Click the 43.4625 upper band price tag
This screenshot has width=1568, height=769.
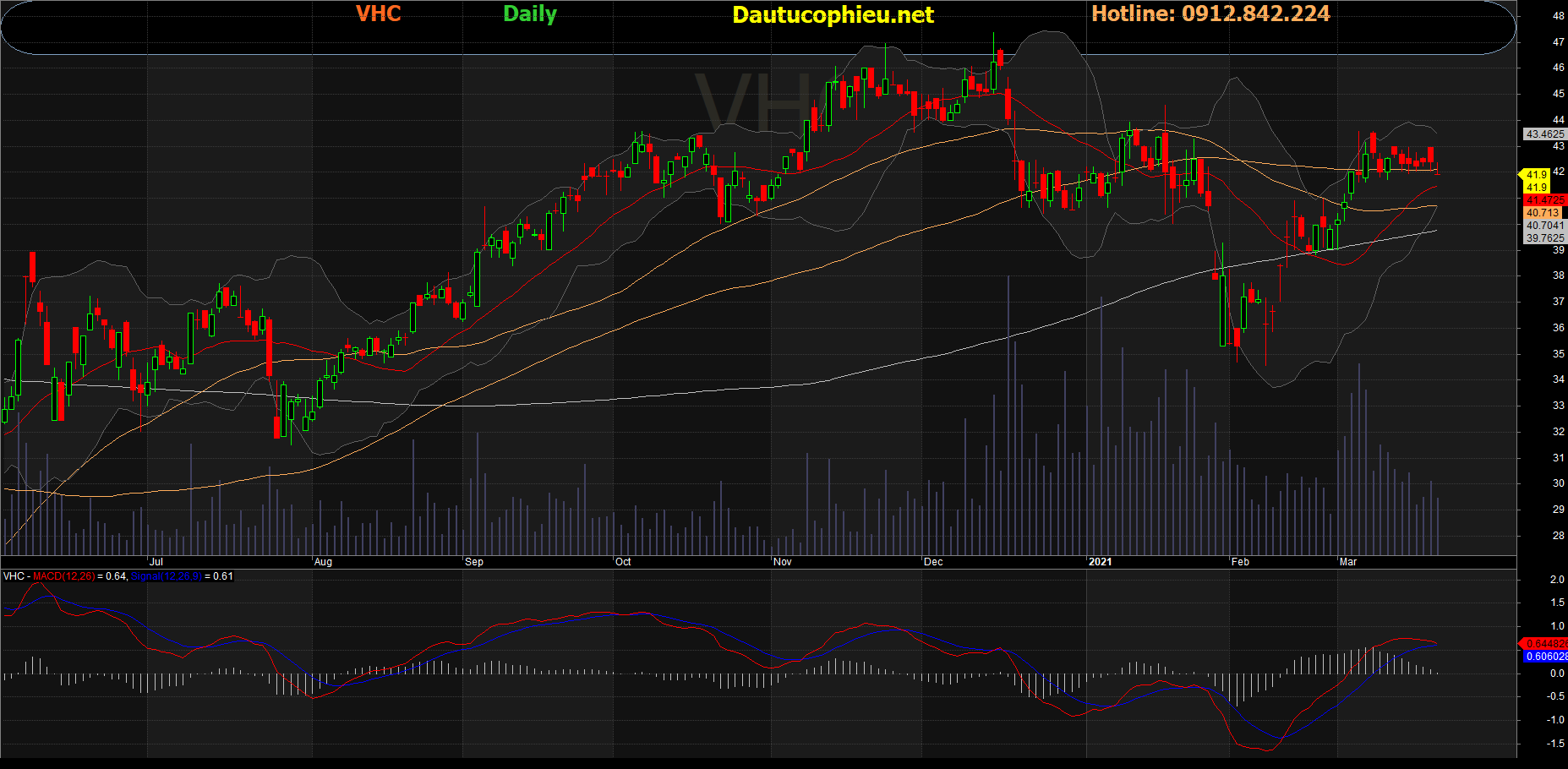[x=1544, y=134]
